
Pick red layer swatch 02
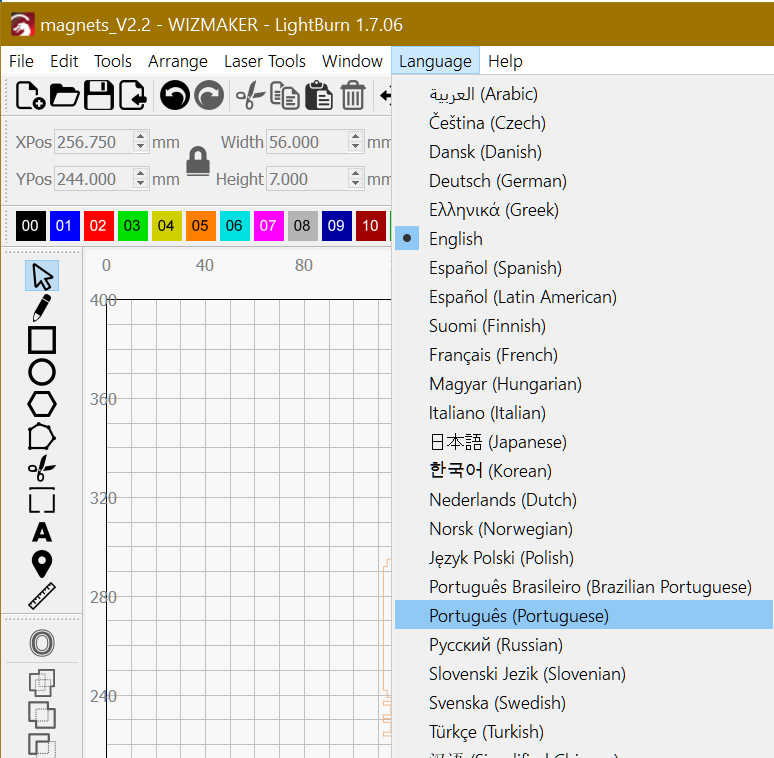[x=99, y=226]
